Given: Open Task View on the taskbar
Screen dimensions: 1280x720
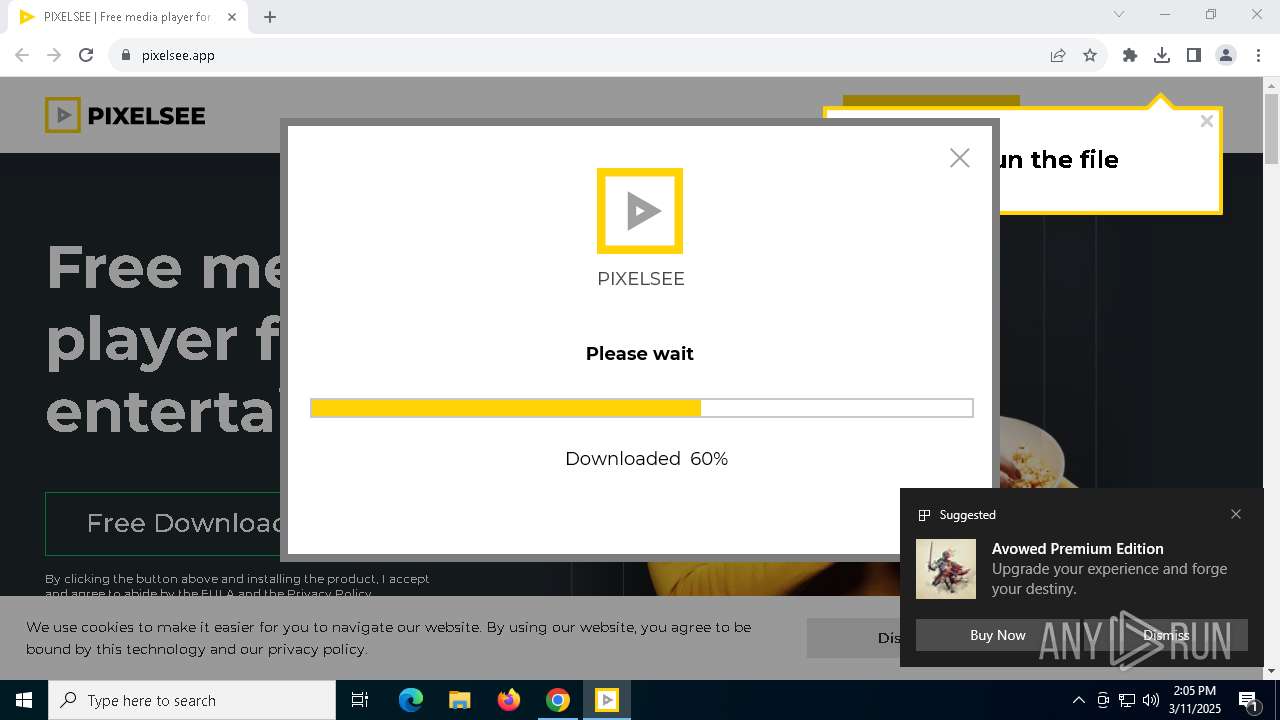Looking at the screenshot, I should coord(361,700).
